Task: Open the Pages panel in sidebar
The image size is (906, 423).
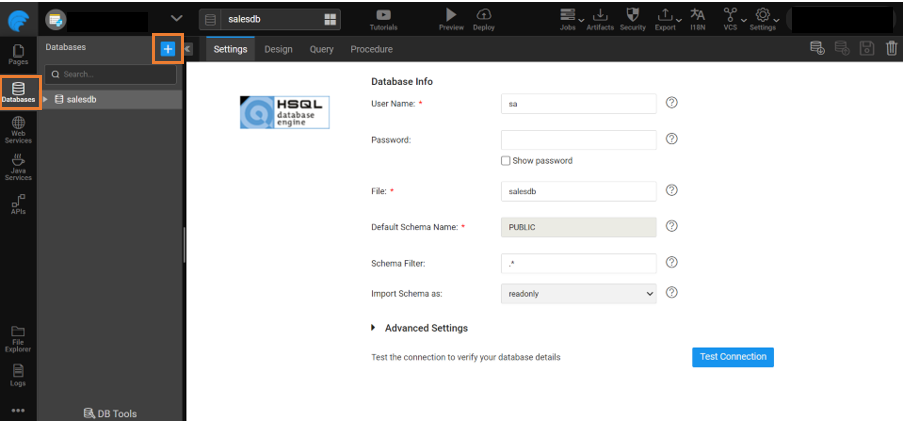Action: tap(18, 55)
